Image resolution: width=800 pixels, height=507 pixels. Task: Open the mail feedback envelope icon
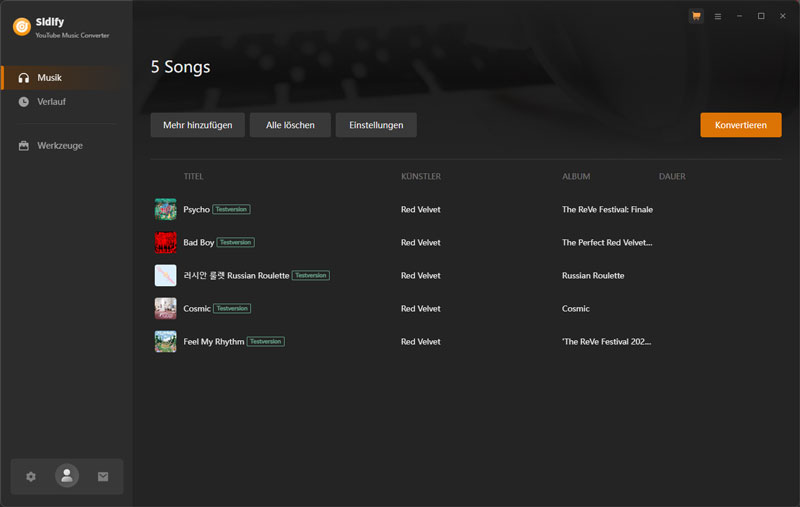[x=103, y=477]
